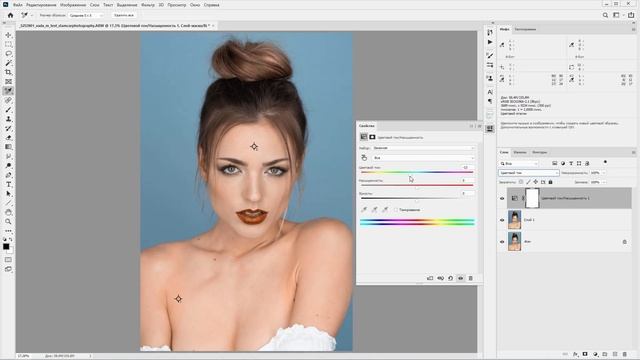Open the Изображение menu
Viewport: 640px width, 360px height.
coord(73,5)
